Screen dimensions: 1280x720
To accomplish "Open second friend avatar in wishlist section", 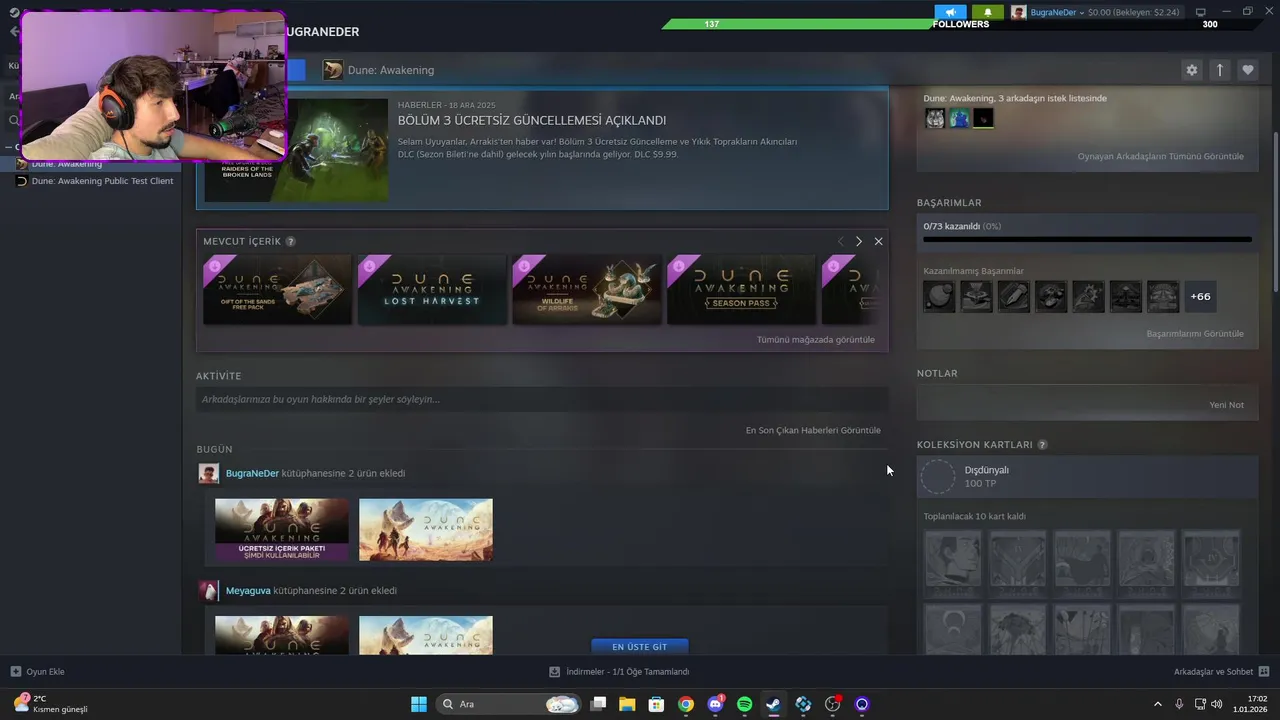I will (x=959, y=119).
